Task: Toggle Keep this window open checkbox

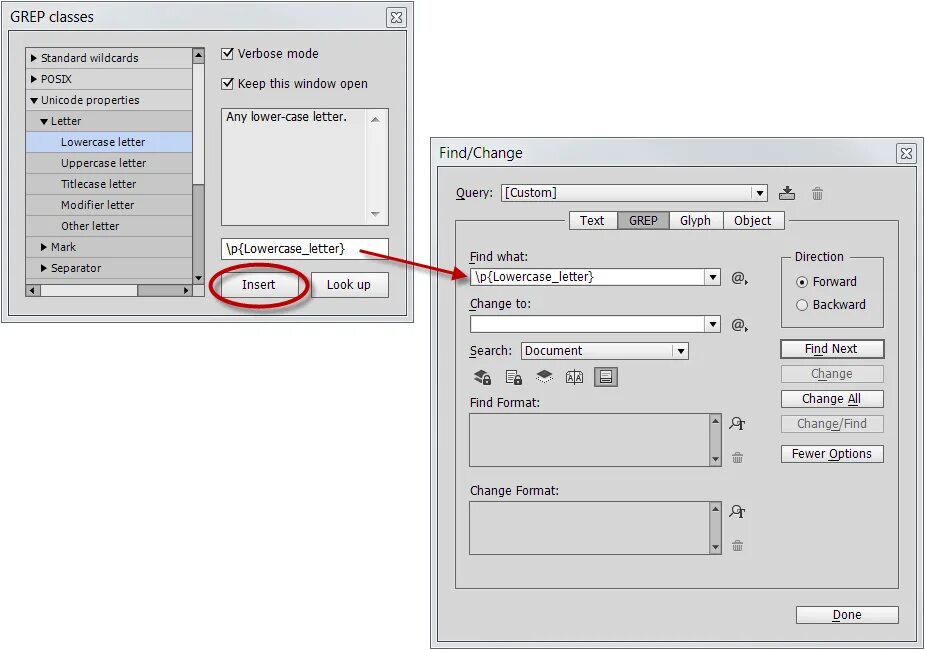Action: coord(227,84)
